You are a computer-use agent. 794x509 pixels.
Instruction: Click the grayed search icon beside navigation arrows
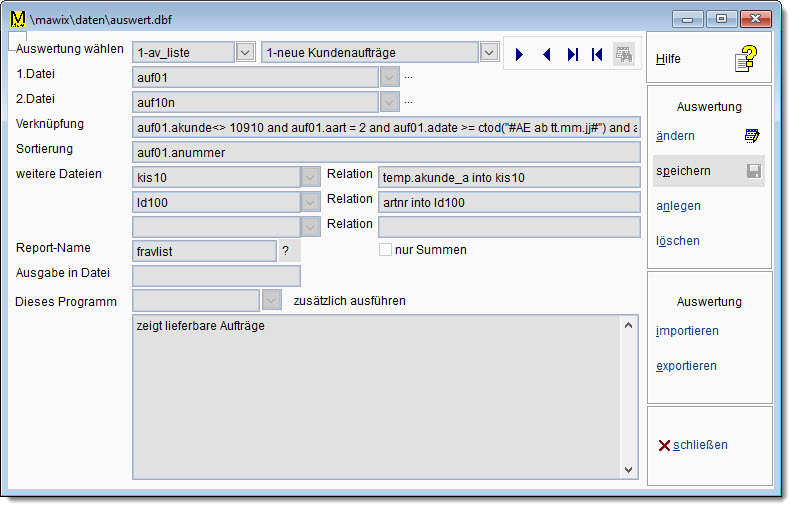[624, 55]
